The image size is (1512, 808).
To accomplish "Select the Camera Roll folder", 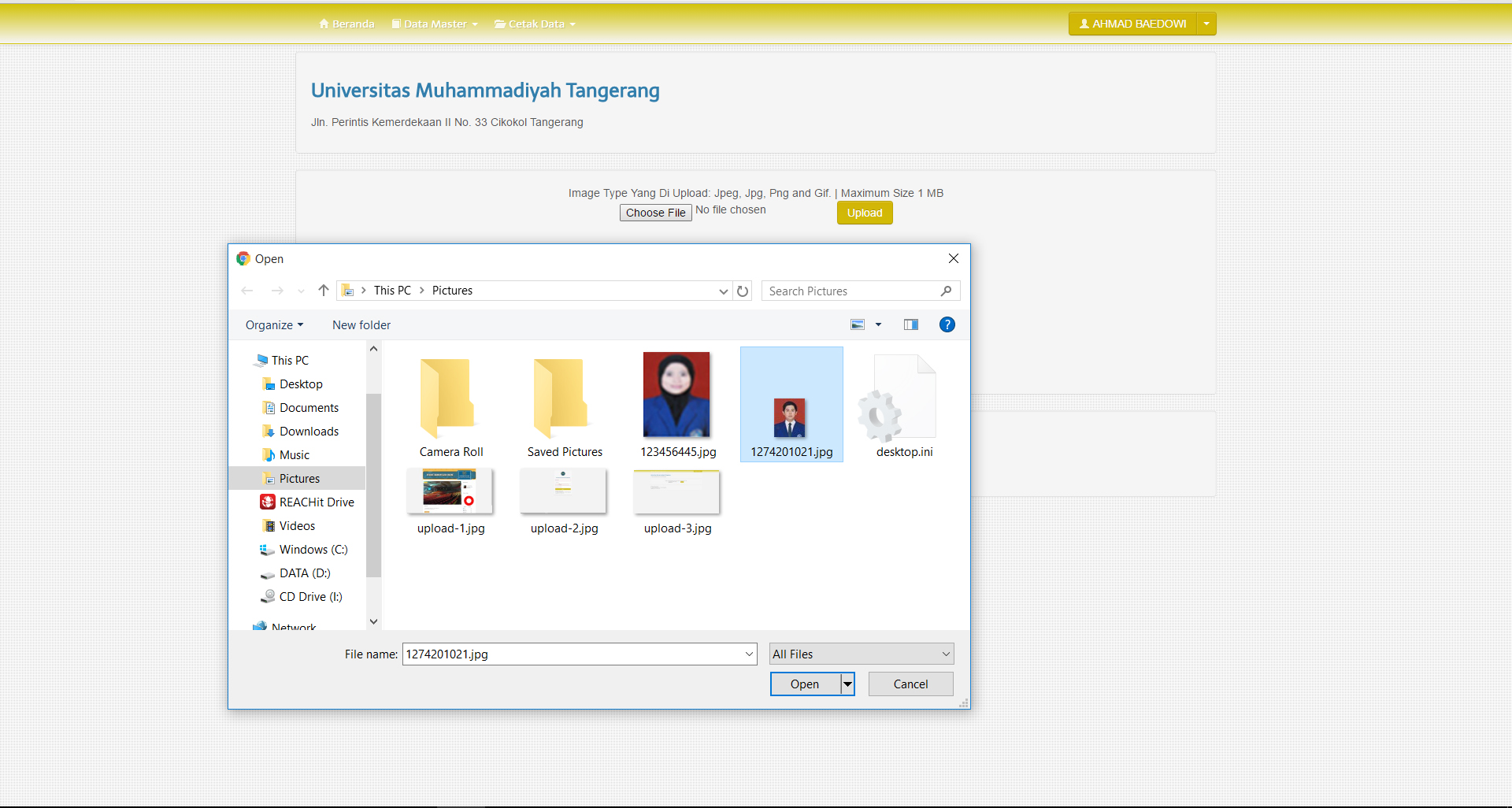I will pos(451,406).
